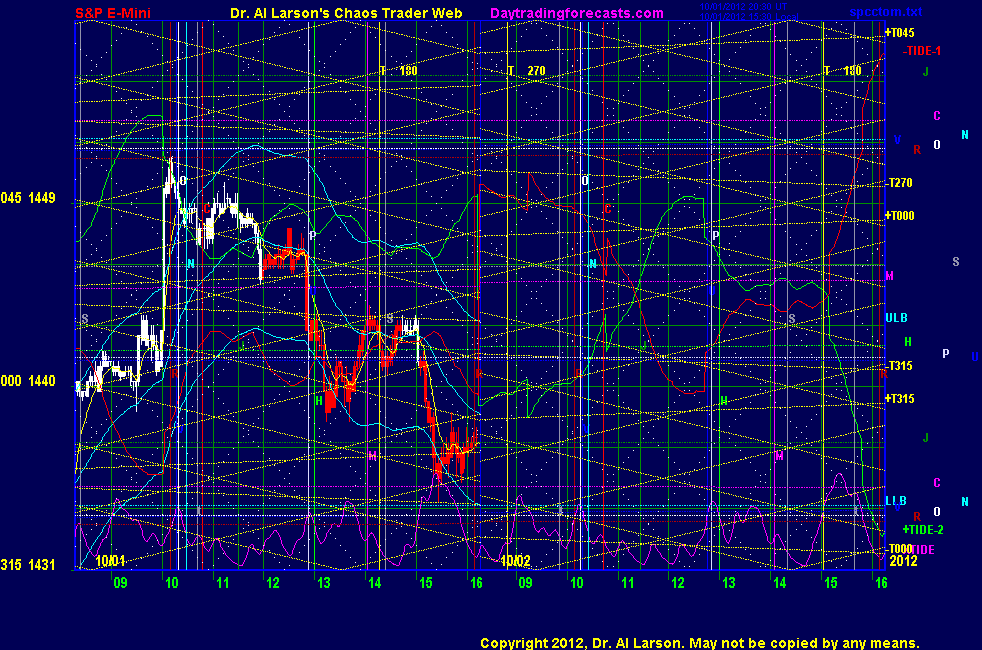This screenshot has width=982, height=650.
Task: Click the '-T000' level label
Action: (x=899, y=549)
